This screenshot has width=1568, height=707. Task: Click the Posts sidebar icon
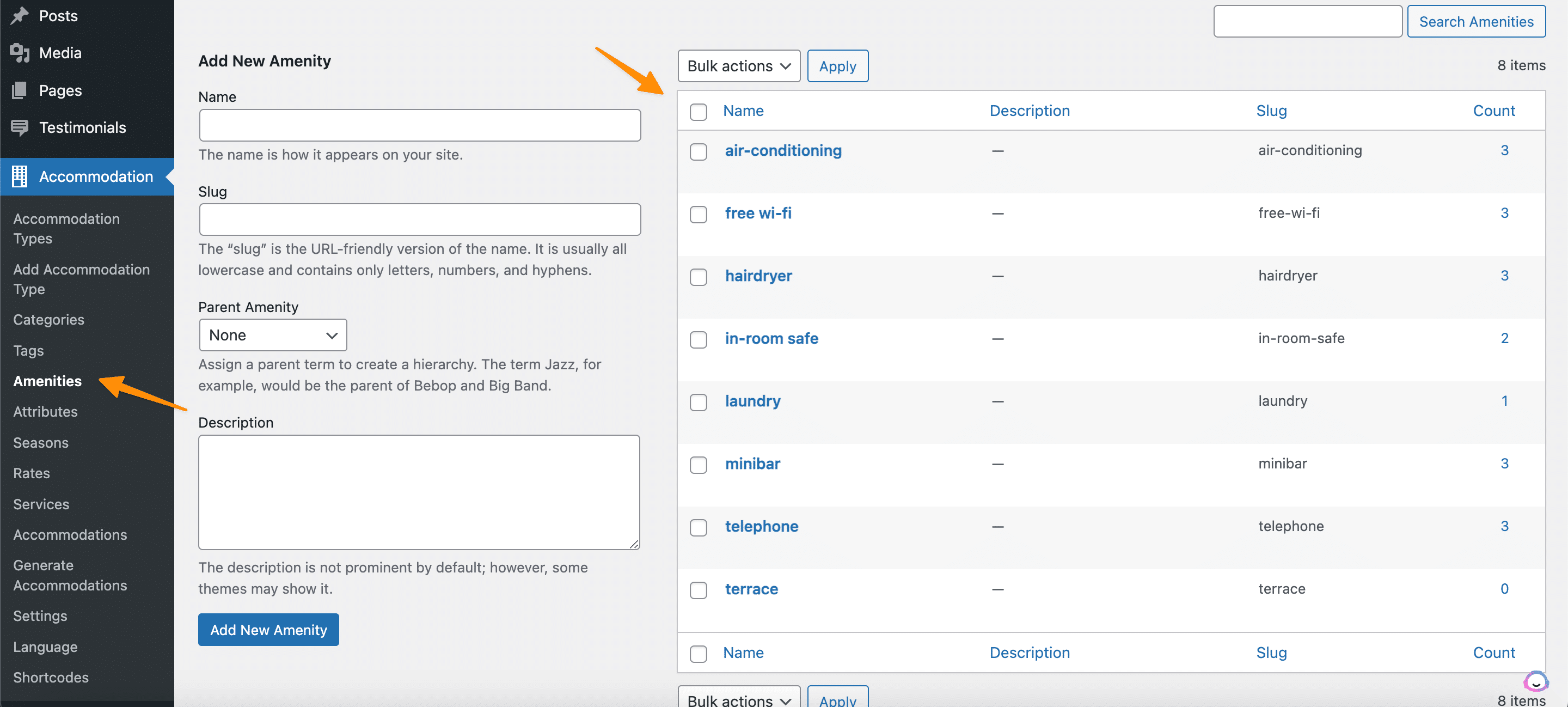pyautogui.click(x=20, y=15)
